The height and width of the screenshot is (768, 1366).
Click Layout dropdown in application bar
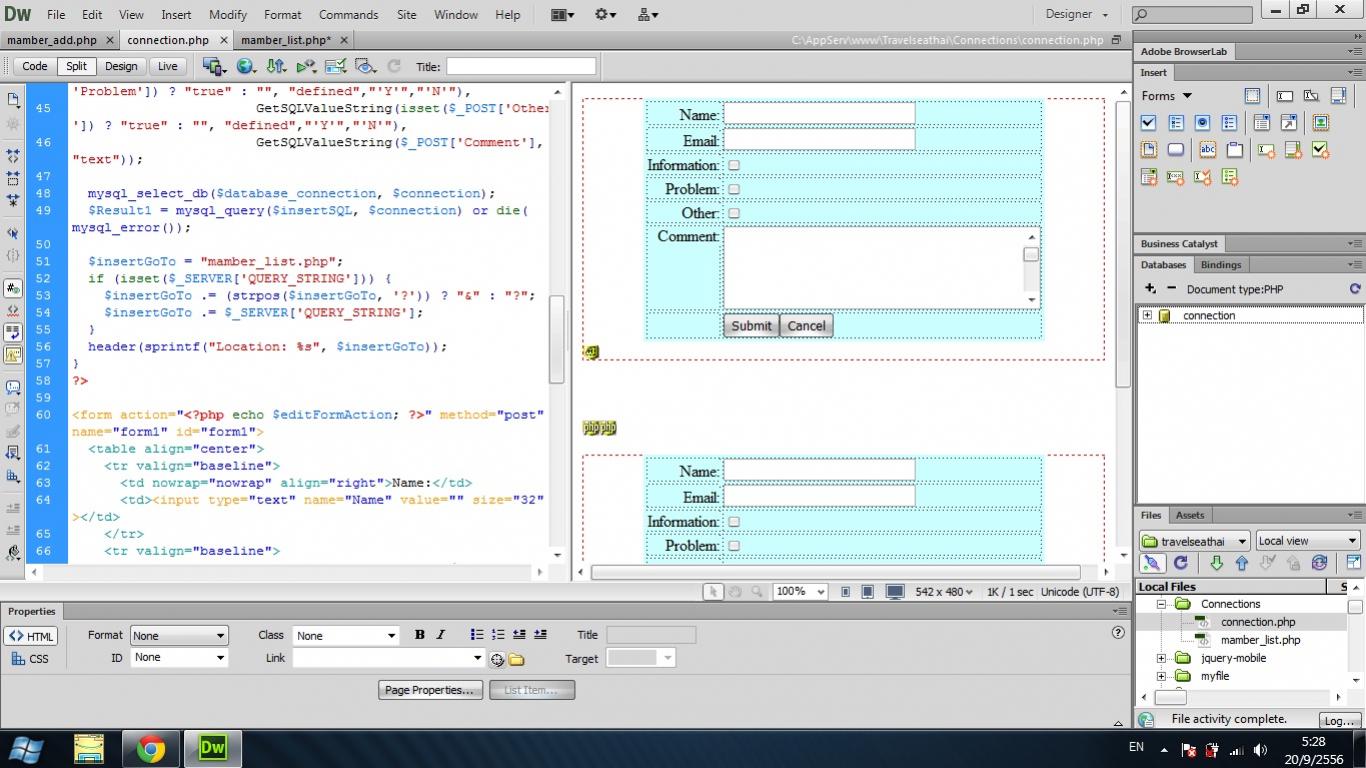pyautogui.click(x=563, y=15)
